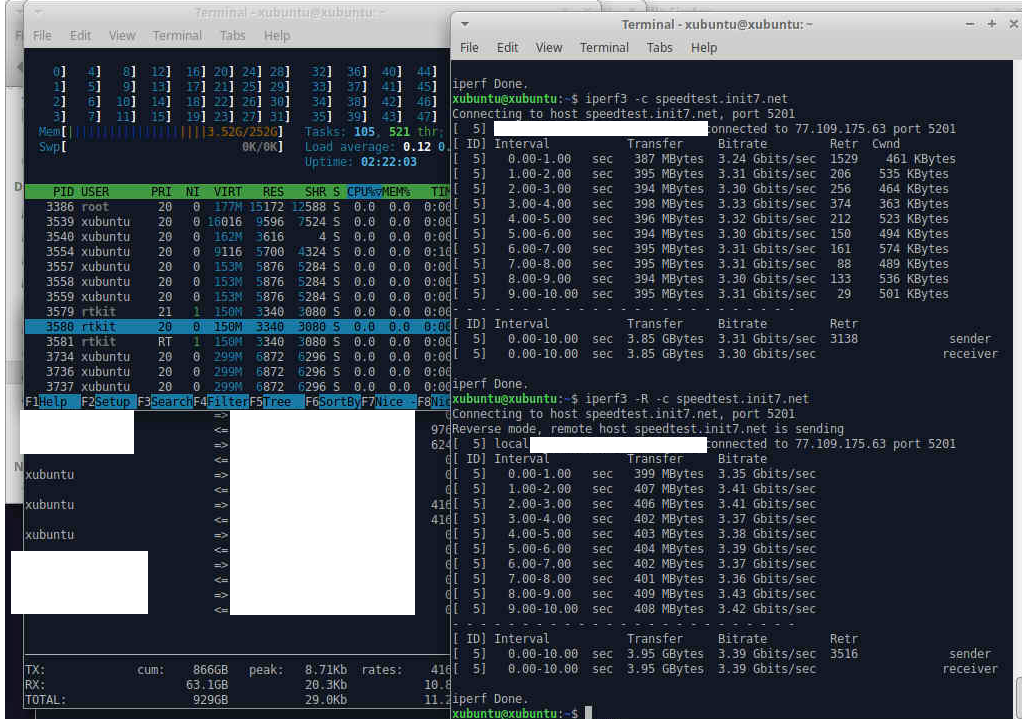Click the final xubuntu@xubuntu shell prompt
The height and width of the screenshot is (719, 1022).
515,713
